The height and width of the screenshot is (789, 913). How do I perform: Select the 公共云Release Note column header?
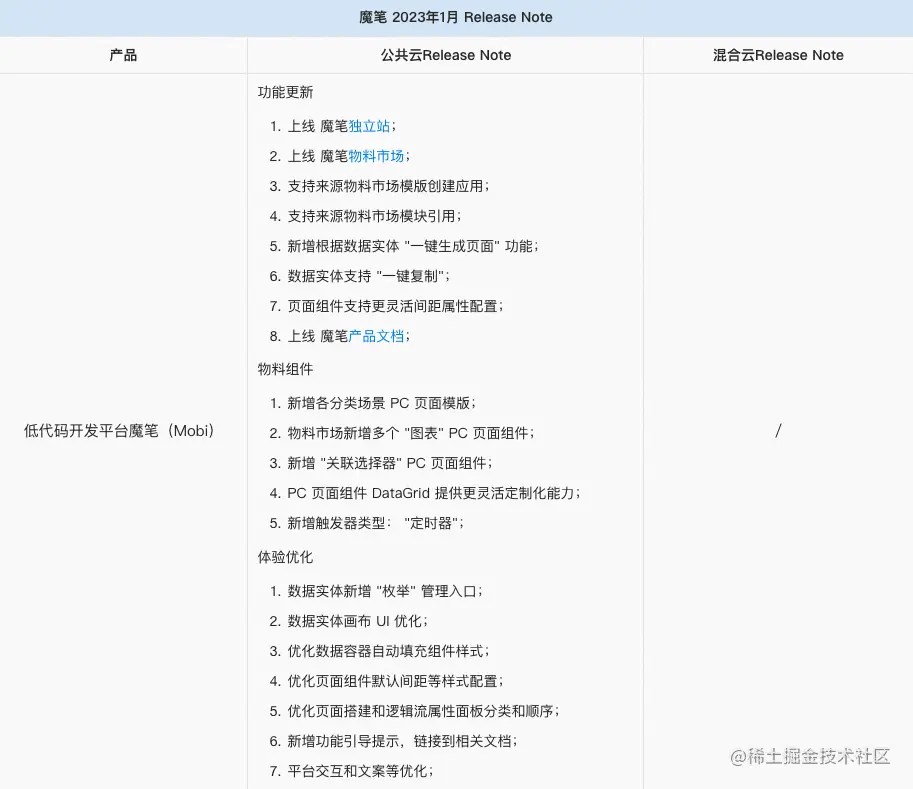tap(445, 55)
